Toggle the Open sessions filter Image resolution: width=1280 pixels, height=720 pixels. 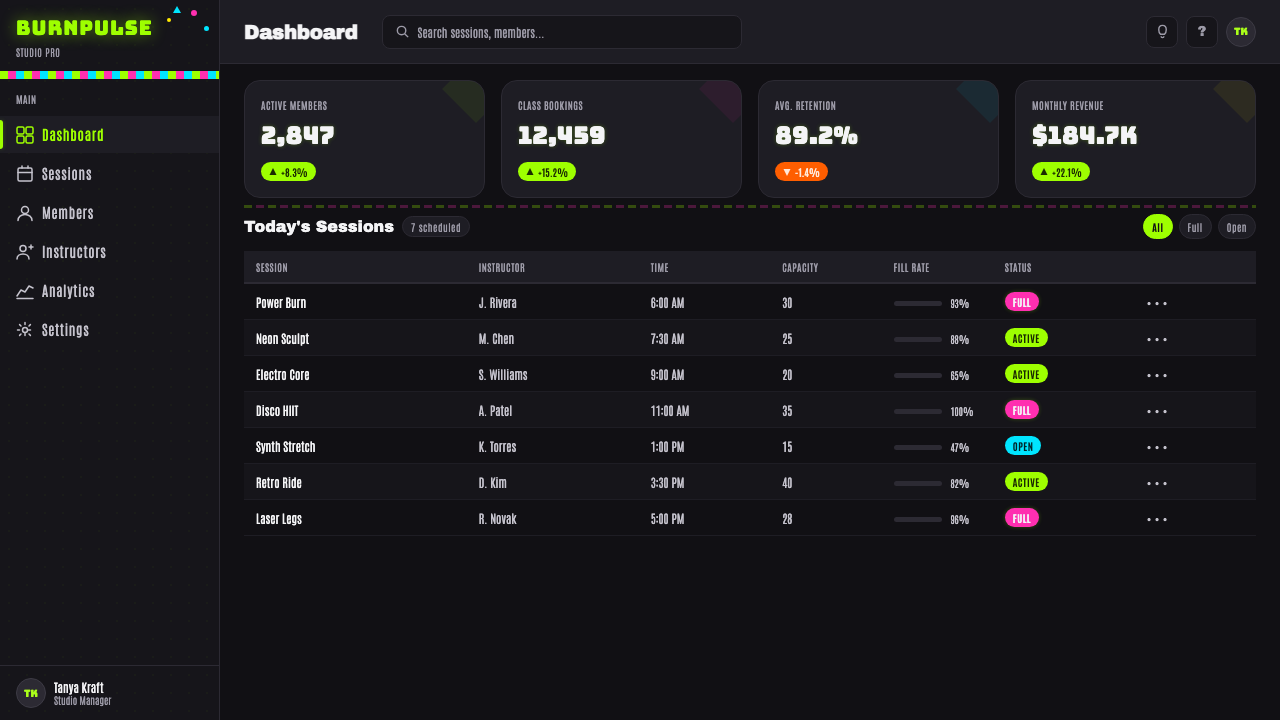[1237, 227]
